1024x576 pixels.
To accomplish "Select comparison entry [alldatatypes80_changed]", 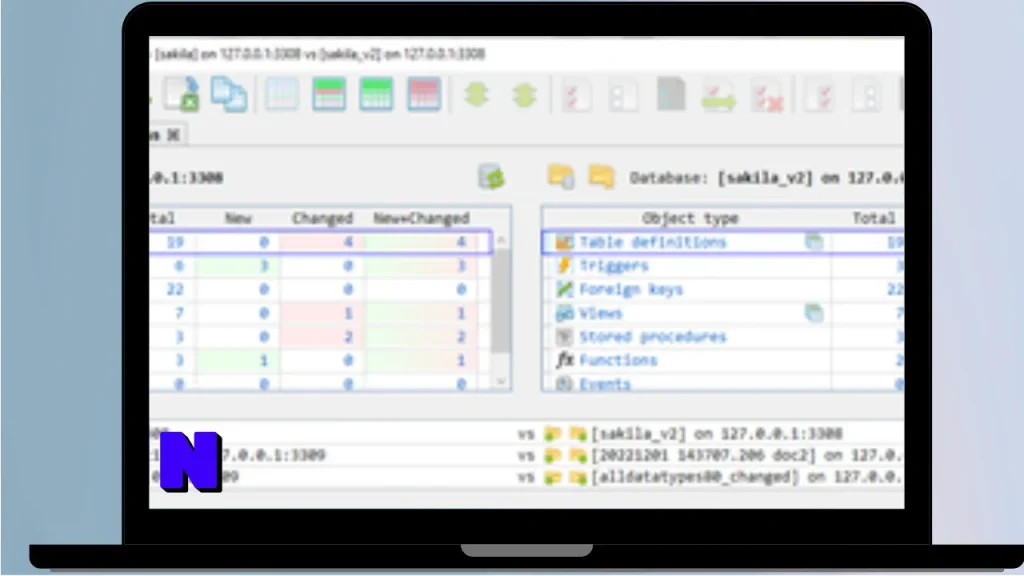I will [747, 477].
